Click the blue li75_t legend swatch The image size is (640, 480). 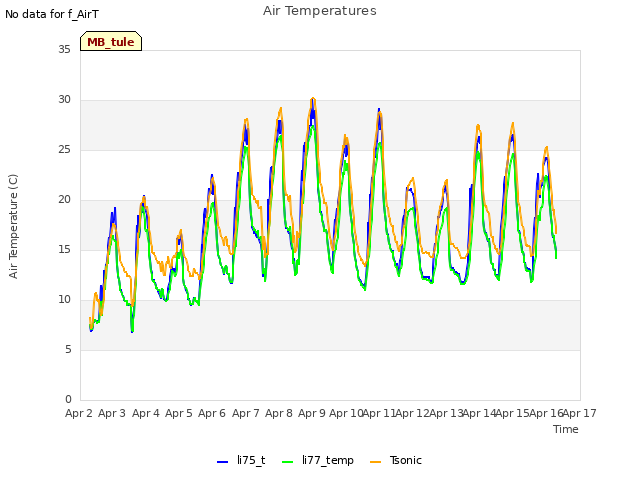(x=222, y=462)
